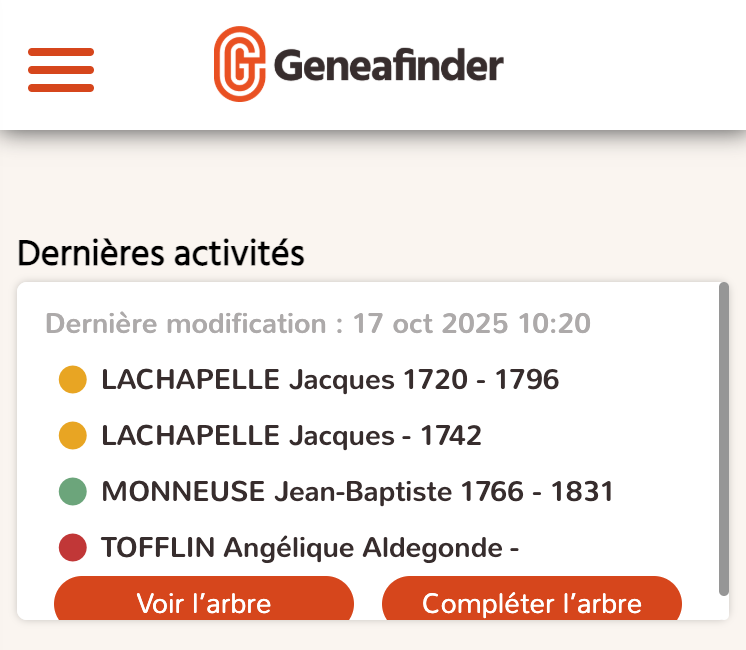Click yellow dot beside LACHAPELLE Jacques 1720
This screenshot has width=746, height=650.
pos(73,380)
